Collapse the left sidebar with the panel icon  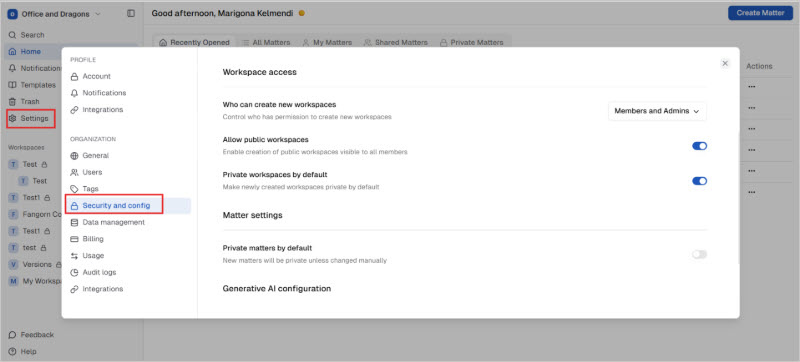tap(131, 14)
